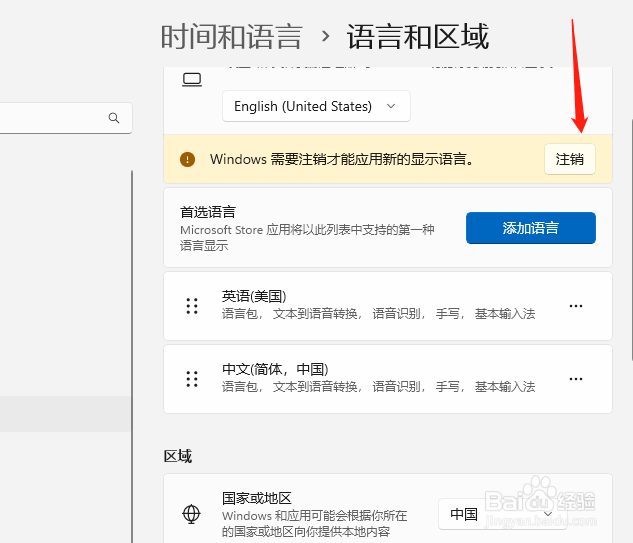Click the orange warning icon in banner

click(187, 159)
